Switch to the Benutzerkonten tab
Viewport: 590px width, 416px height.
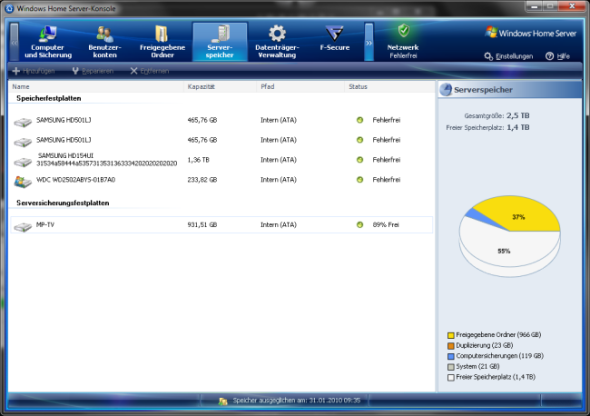coord(105,42)
